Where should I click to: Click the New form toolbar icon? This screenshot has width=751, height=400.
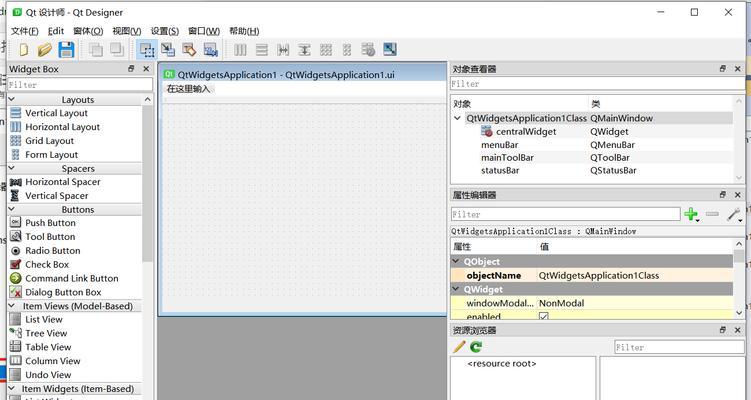pos(22,49)
